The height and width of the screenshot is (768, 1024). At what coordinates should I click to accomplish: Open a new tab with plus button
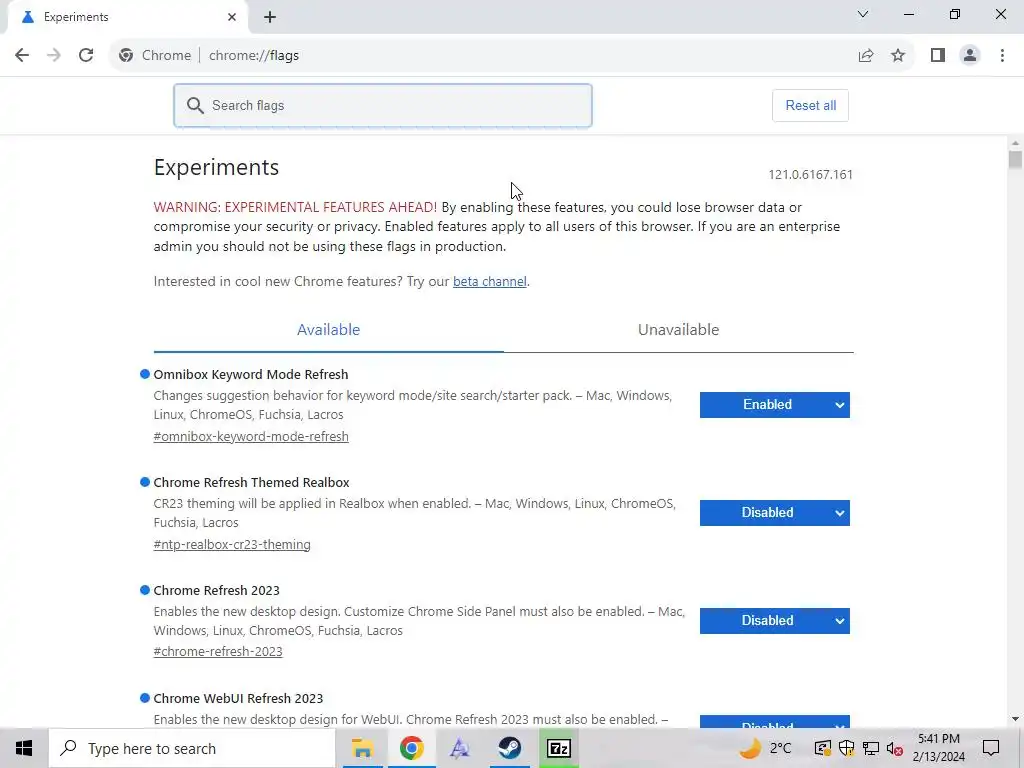tap(270, 17)
